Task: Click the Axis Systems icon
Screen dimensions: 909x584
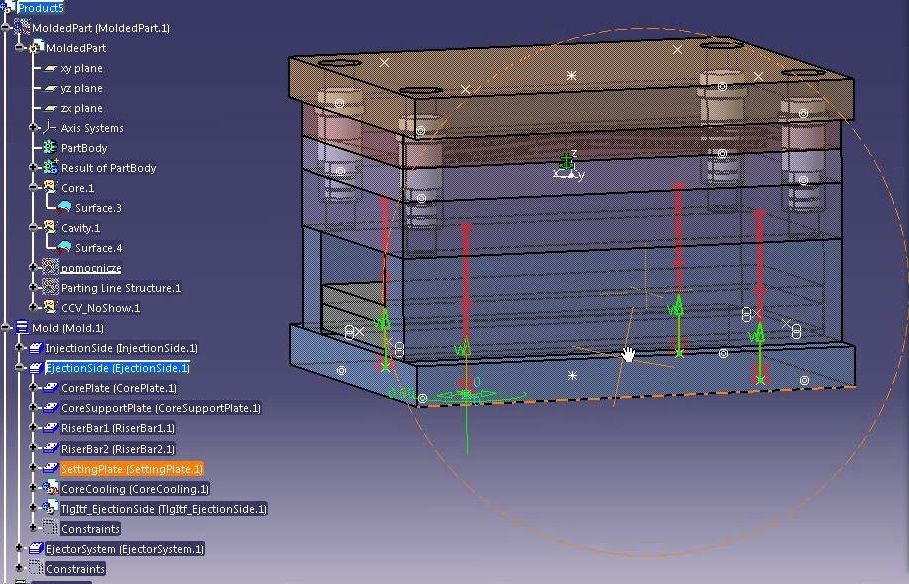Action: tap(50, 128)
